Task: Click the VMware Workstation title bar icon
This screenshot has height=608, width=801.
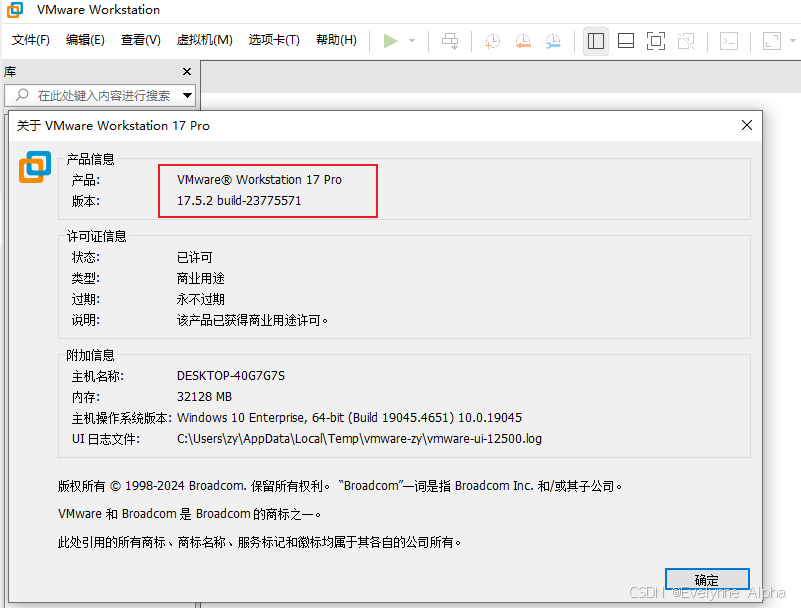Action: pyautogui.click(x=15, y=10)
